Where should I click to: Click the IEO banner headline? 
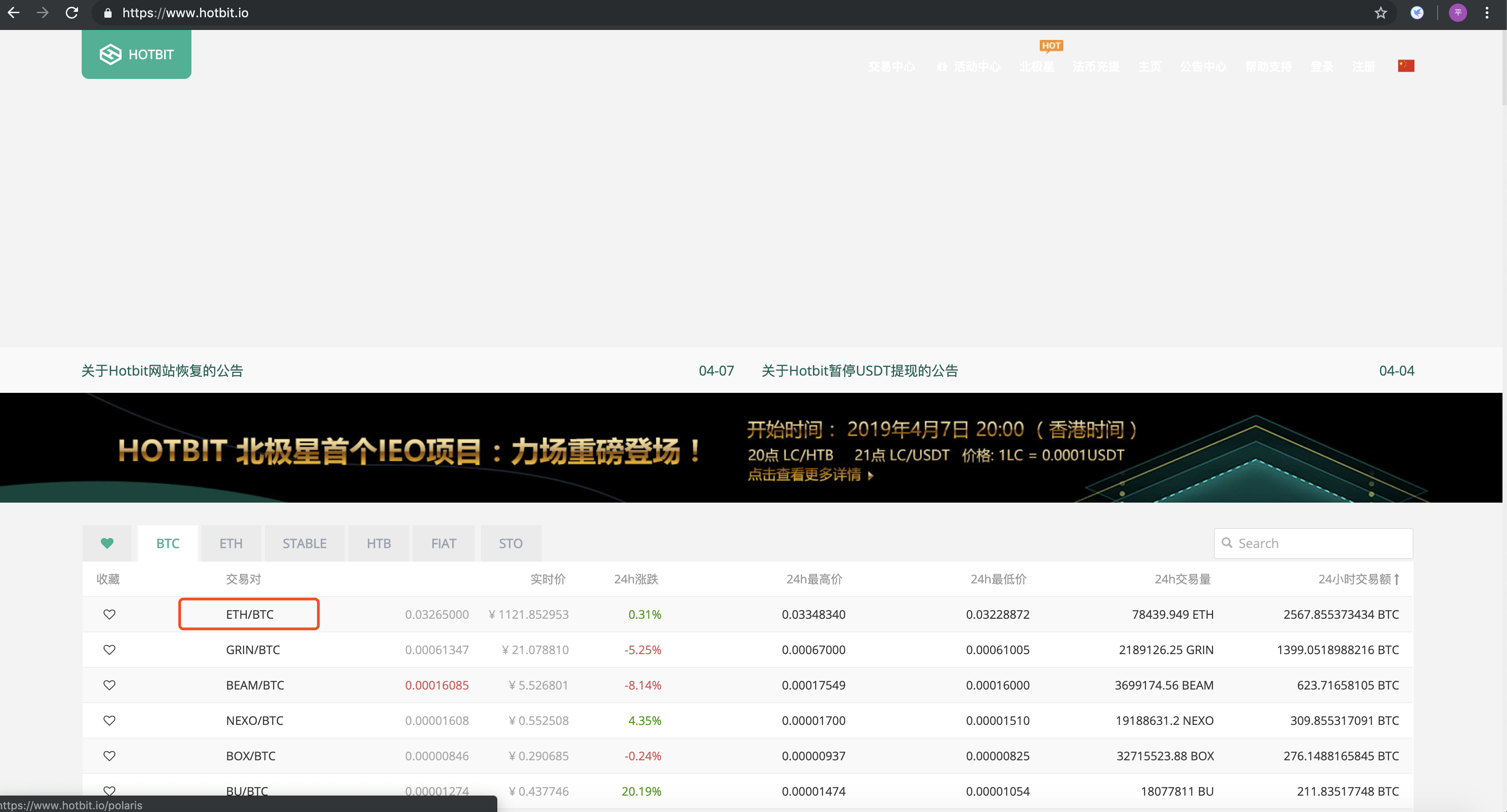click(x=409, y=451)
